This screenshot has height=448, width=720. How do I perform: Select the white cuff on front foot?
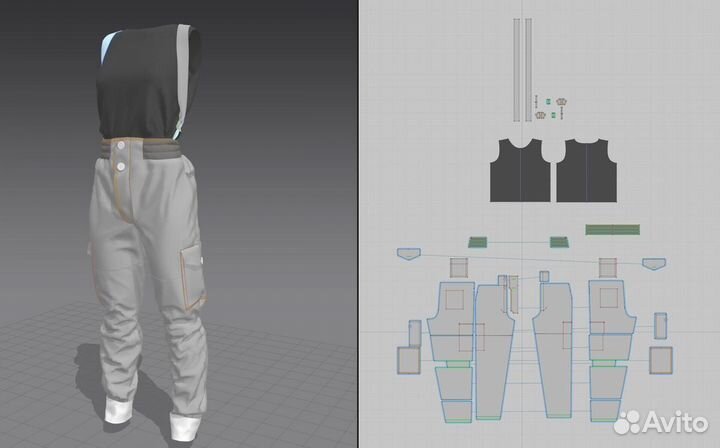pos(186,426)
